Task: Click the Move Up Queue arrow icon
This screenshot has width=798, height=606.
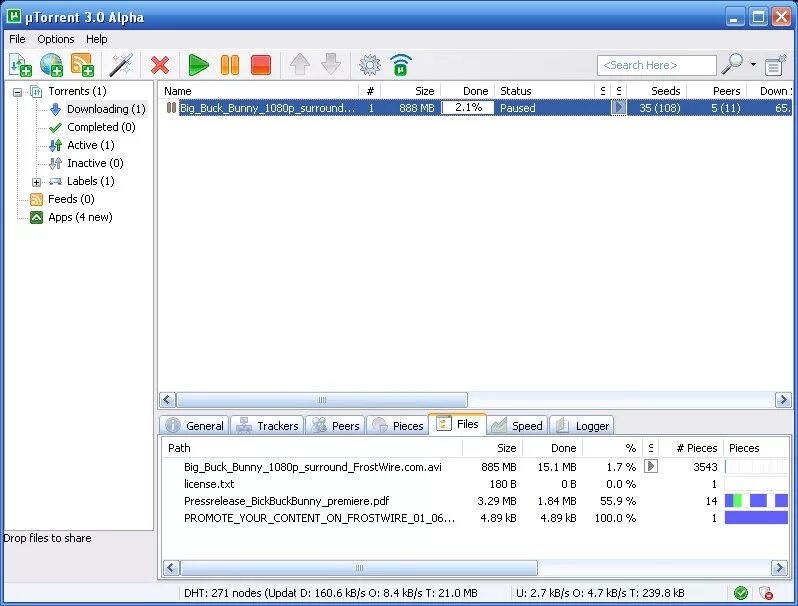Action: click(300, 65)
